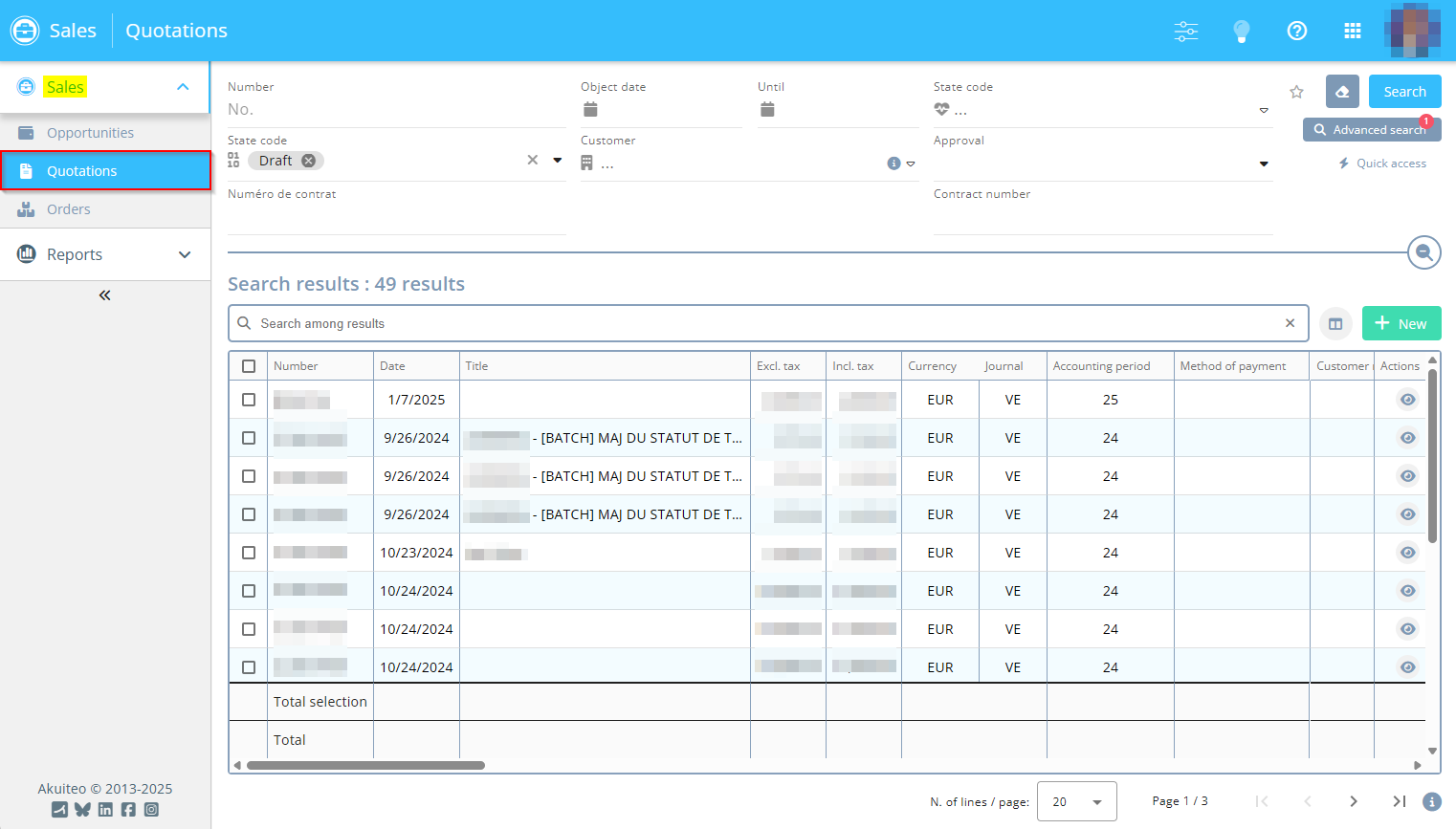This screenshot has height=829, width=1456.
Task: Click the filter settings sliders icon
Action: [1185, 32]
